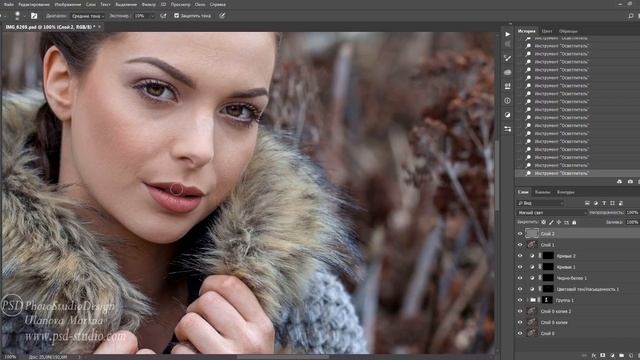Open the Файл menu
The width and height of the screenshot is (640, 360).
(9, 4)
